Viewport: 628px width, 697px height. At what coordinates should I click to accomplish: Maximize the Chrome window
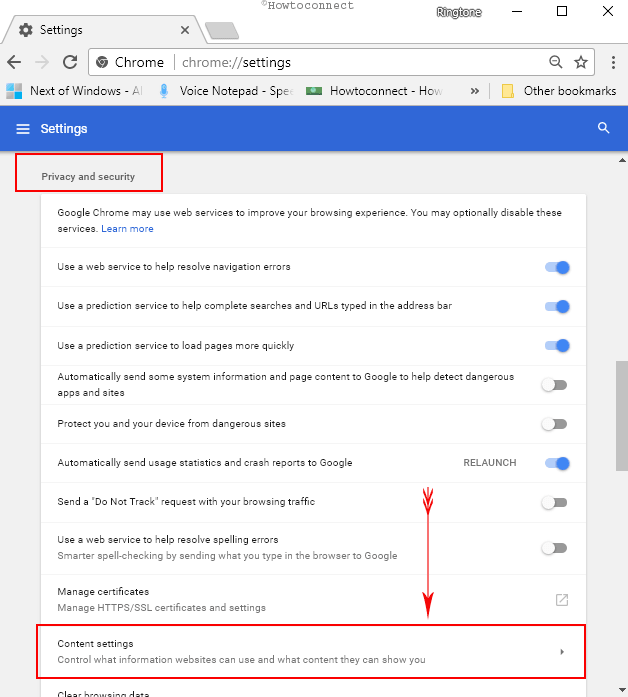pyautogui.click(x=562, y=11)
